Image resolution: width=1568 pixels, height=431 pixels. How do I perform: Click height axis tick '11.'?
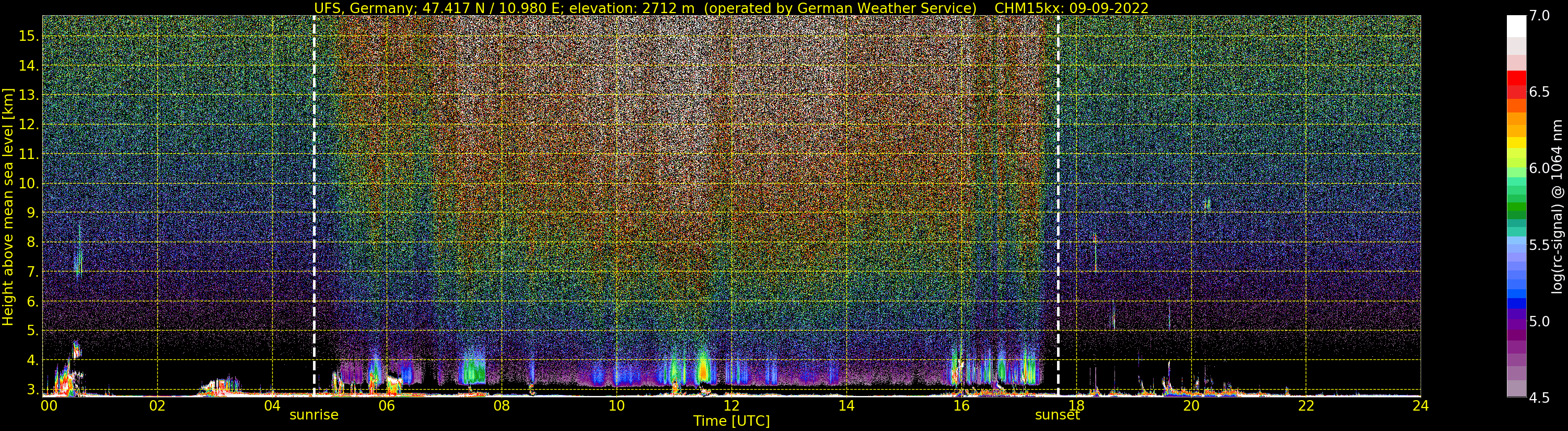pyautogui.click(x=29, y=154)
